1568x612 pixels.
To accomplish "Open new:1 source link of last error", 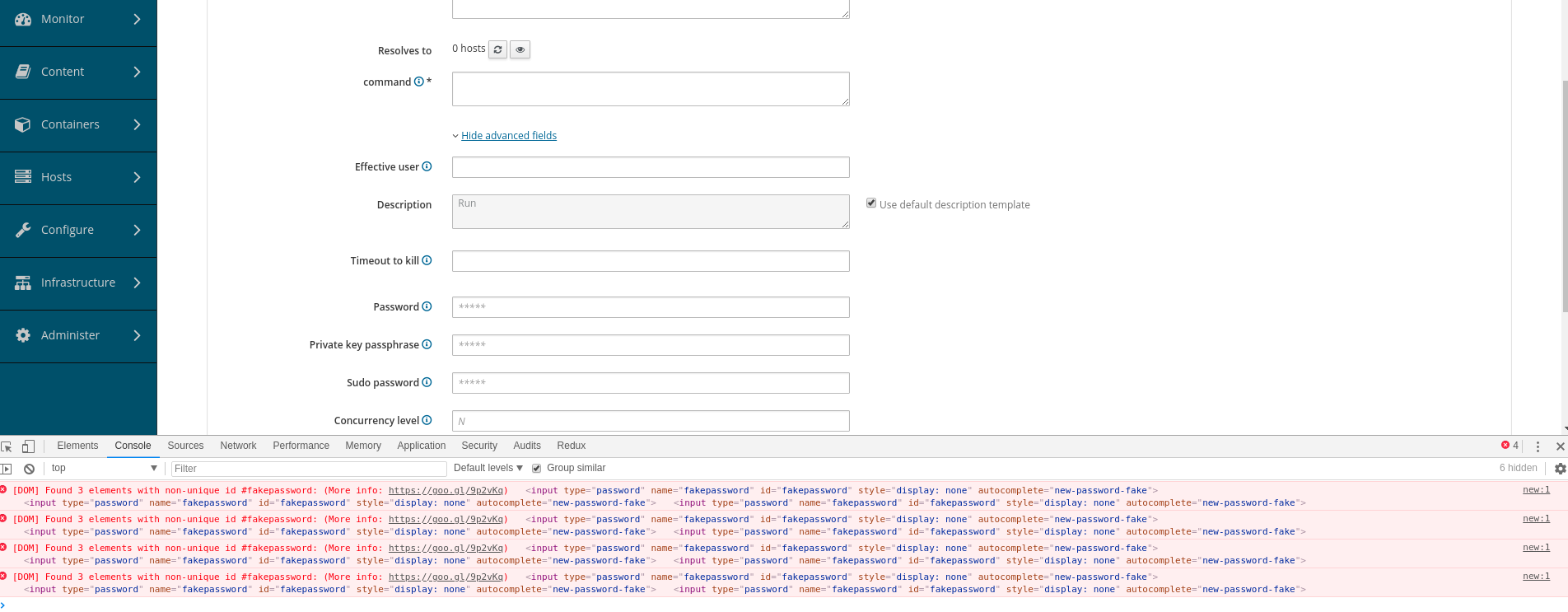I will [1536, 576].
